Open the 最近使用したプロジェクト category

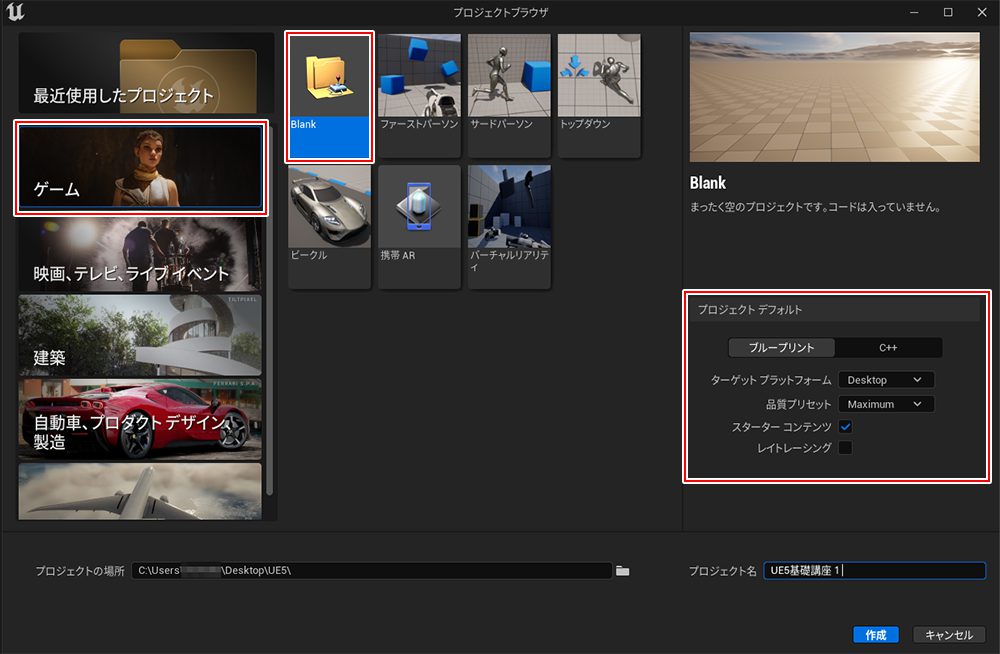[x=146, y=73]
